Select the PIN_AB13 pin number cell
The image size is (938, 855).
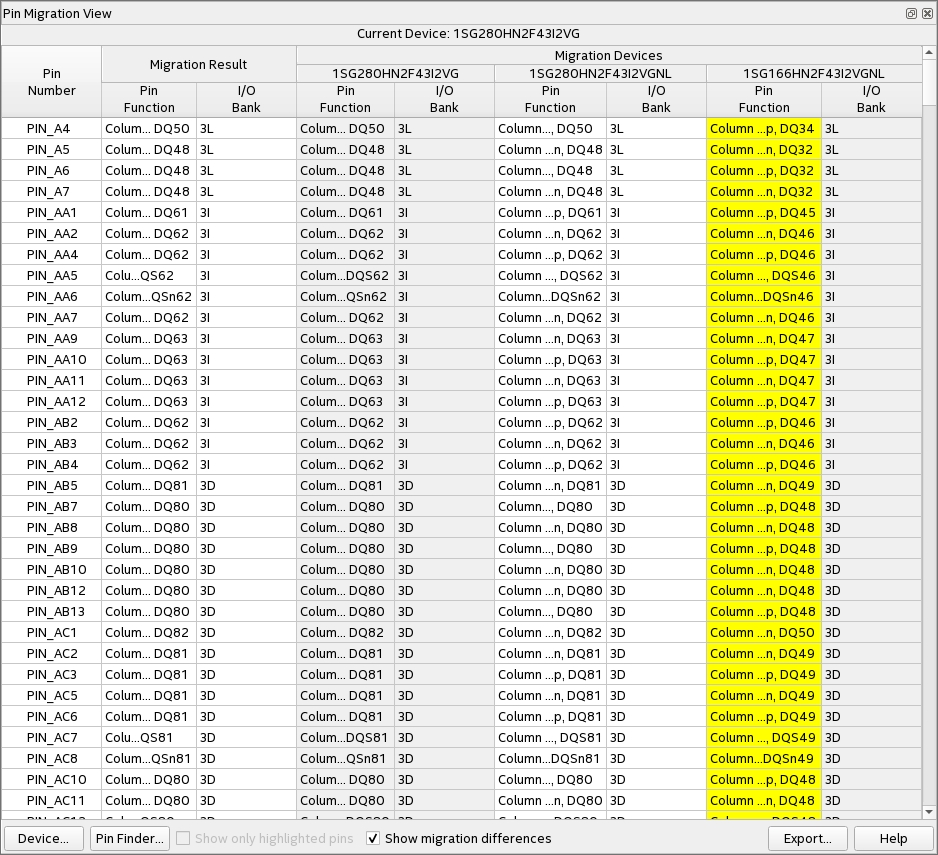[x=51, y=611]
